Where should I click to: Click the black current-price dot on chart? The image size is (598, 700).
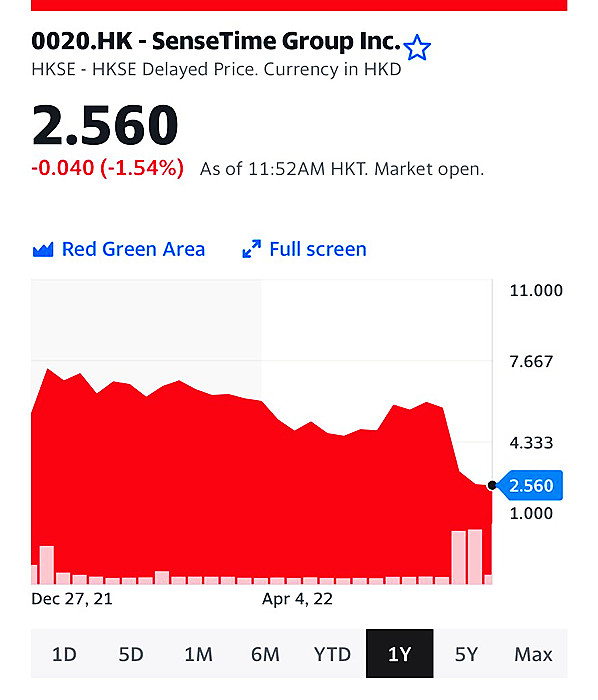(x=492, y=485)
